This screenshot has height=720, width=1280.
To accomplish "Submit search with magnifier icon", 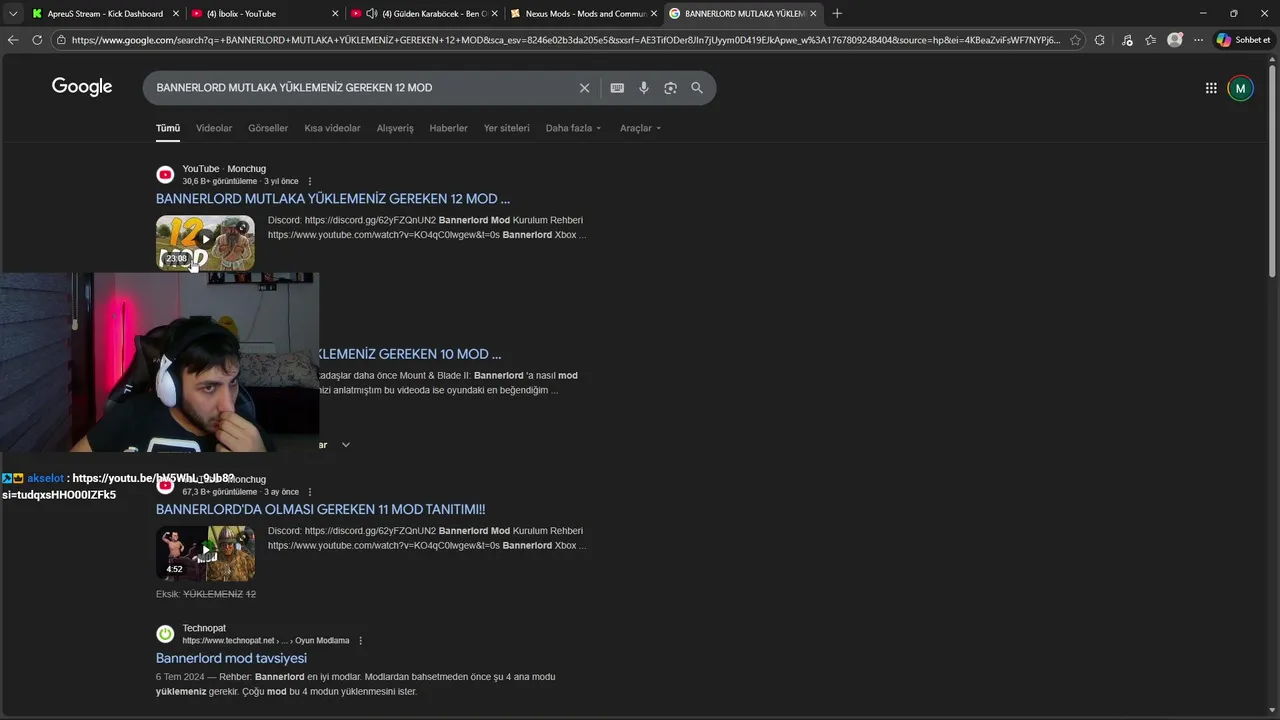I will [x=697, y=88].
